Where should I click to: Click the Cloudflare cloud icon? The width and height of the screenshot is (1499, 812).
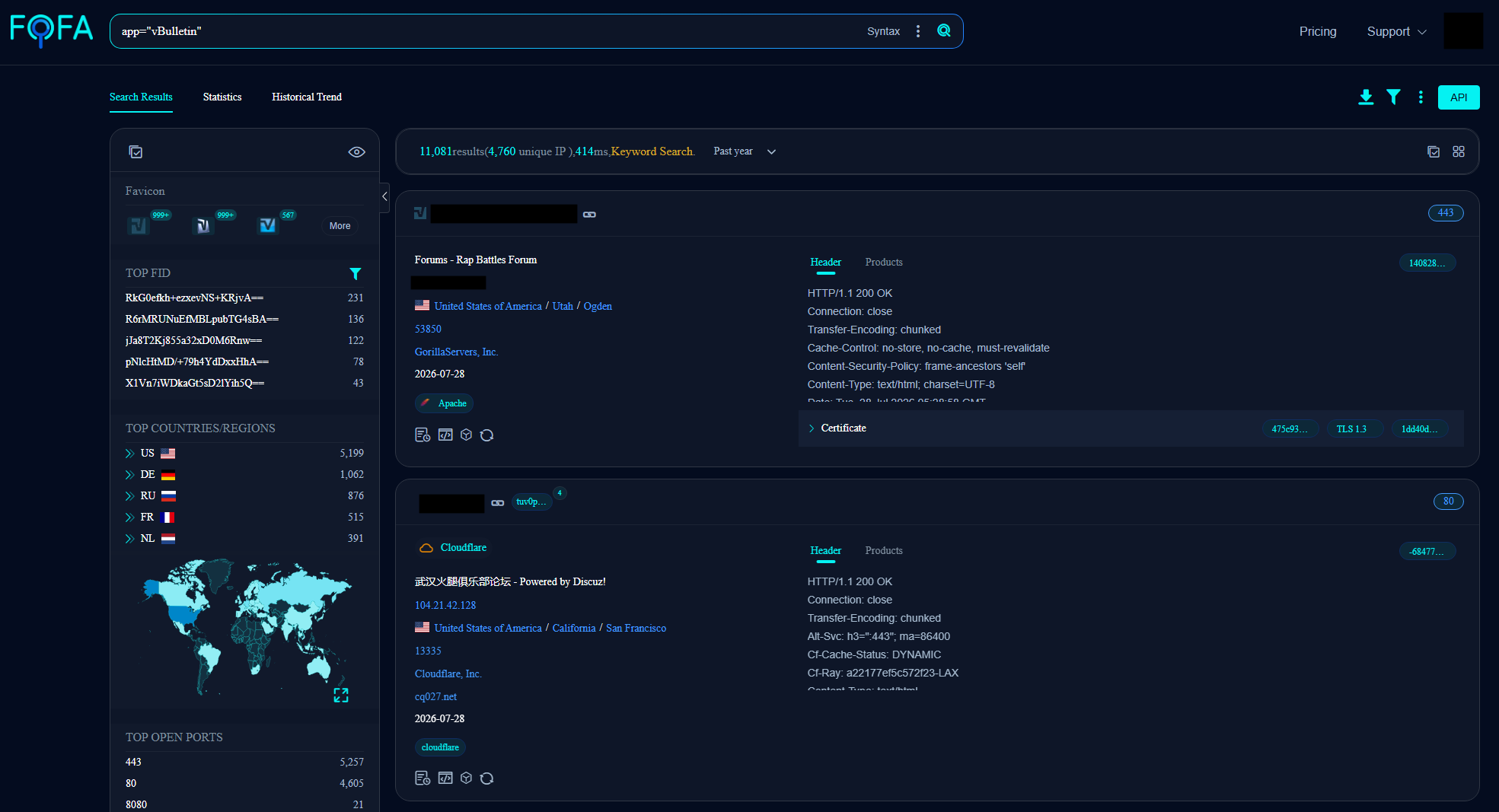click(426, 548)
